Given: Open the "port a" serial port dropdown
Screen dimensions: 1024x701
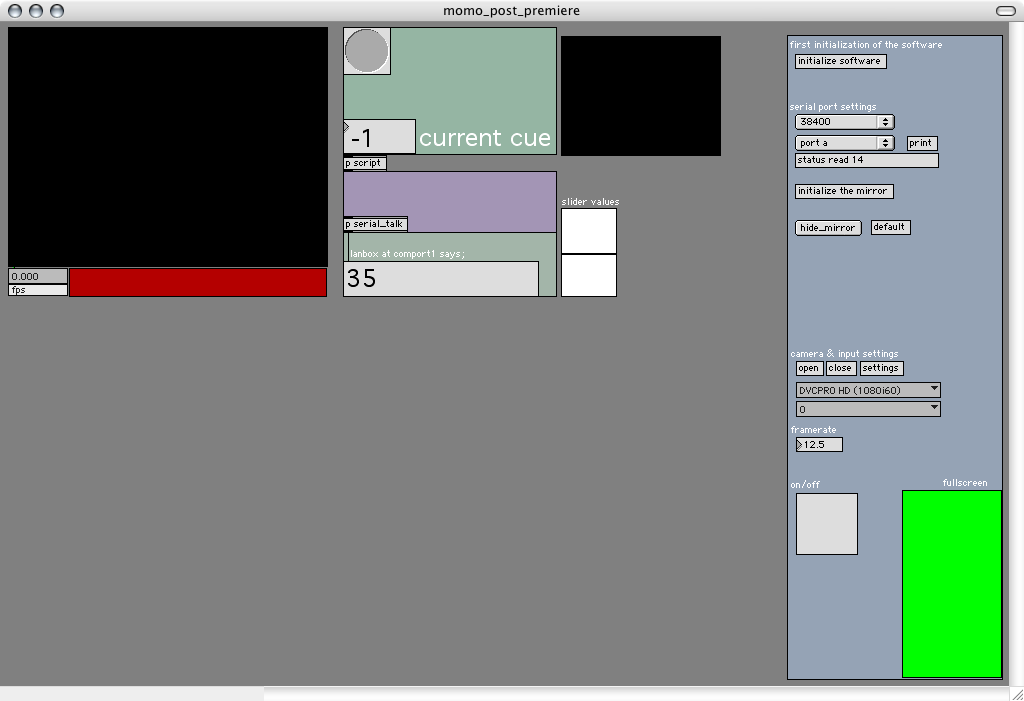Looking at the screenshot, I should coord(844,142).
